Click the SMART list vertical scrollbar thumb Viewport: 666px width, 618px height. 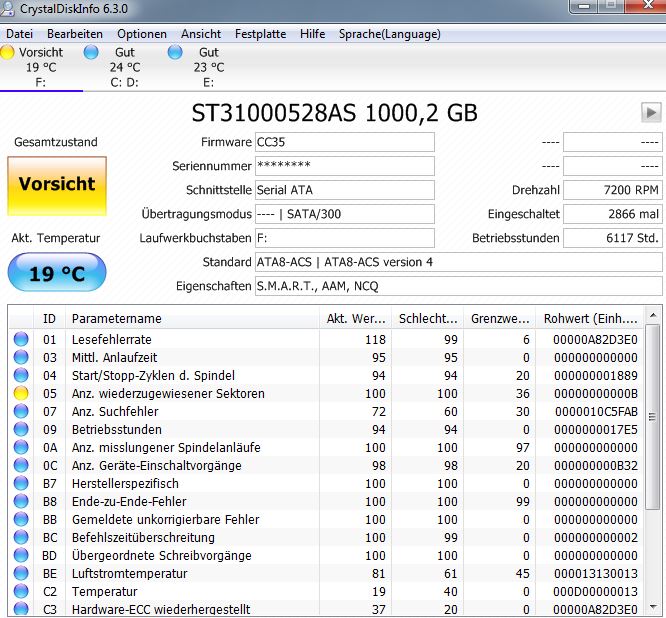pyautogui.click(x=653, y=417)
